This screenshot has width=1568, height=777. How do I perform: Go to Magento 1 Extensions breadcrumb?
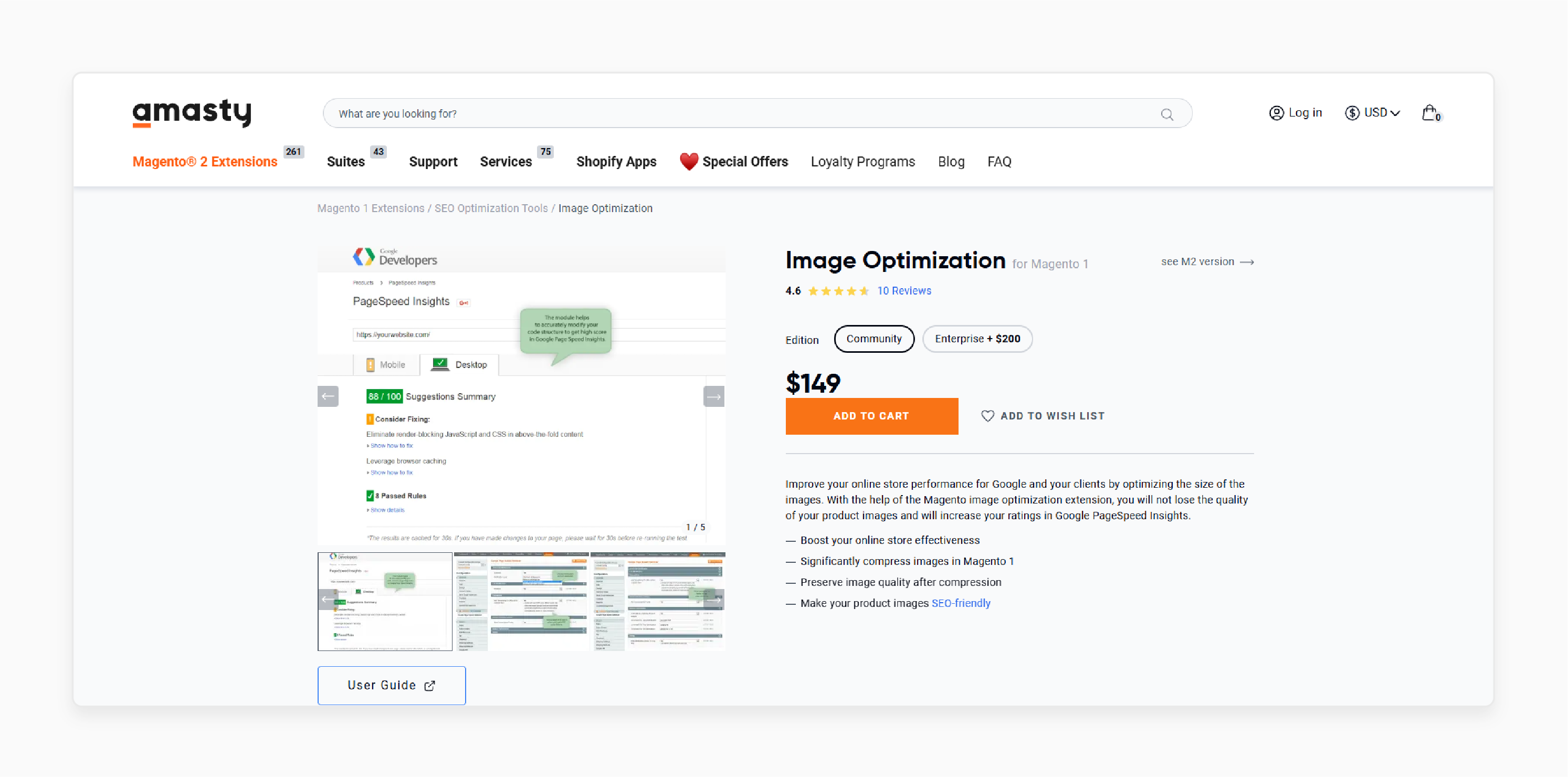[x=371, y=208]
